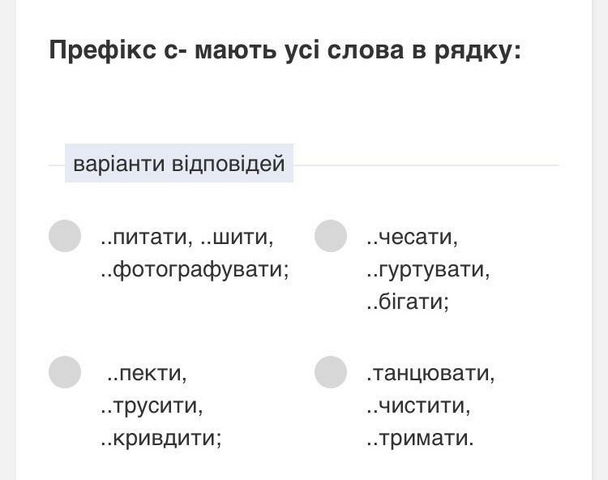The image size is (608, 480).
Task: Select the word .танцювати,
Action: [430, 373]
